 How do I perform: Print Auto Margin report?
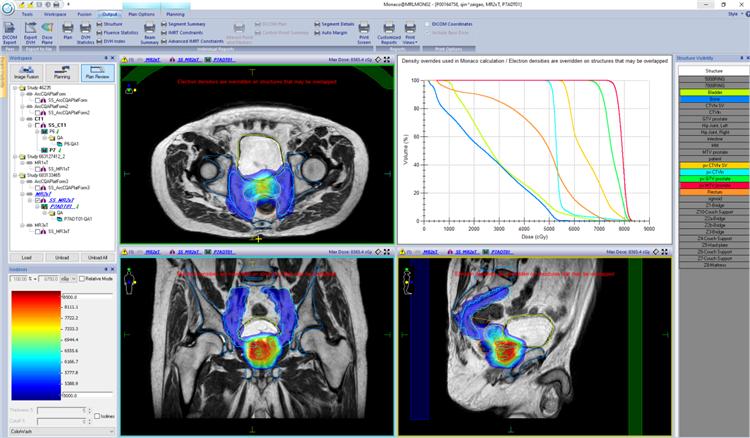coord(331,33)
